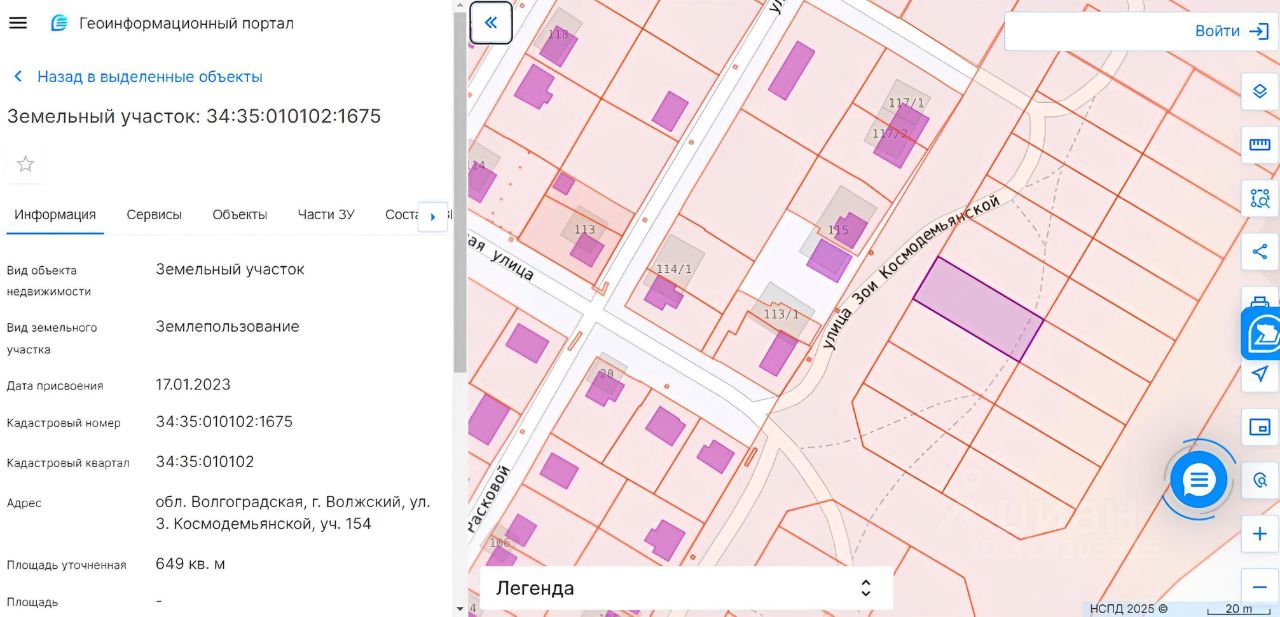Activate the area search selection tool
Screen dimensions: 1280x617
click(x=1260, y=198)
